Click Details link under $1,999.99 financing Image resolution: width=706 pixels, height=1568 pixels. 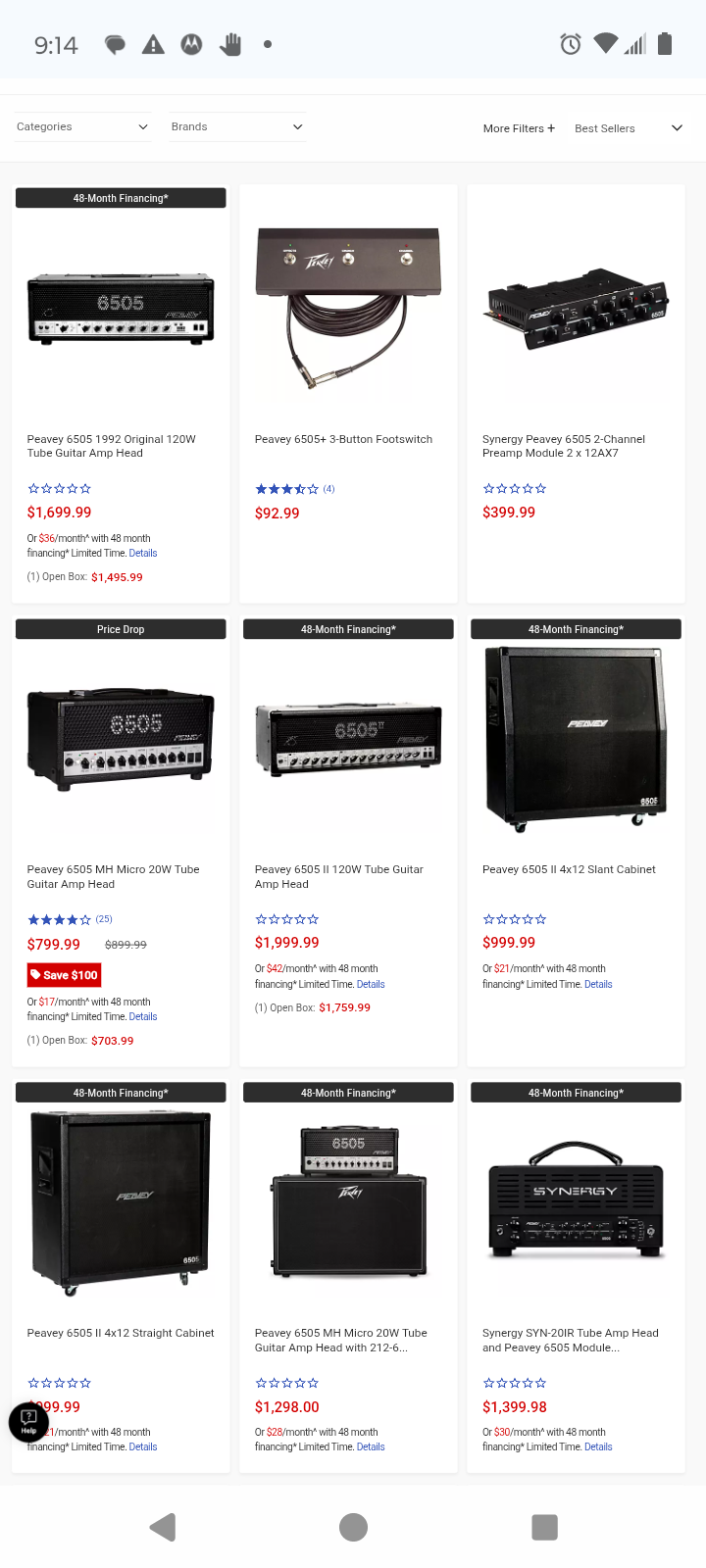pyautogui.click(x=371, y=984)
